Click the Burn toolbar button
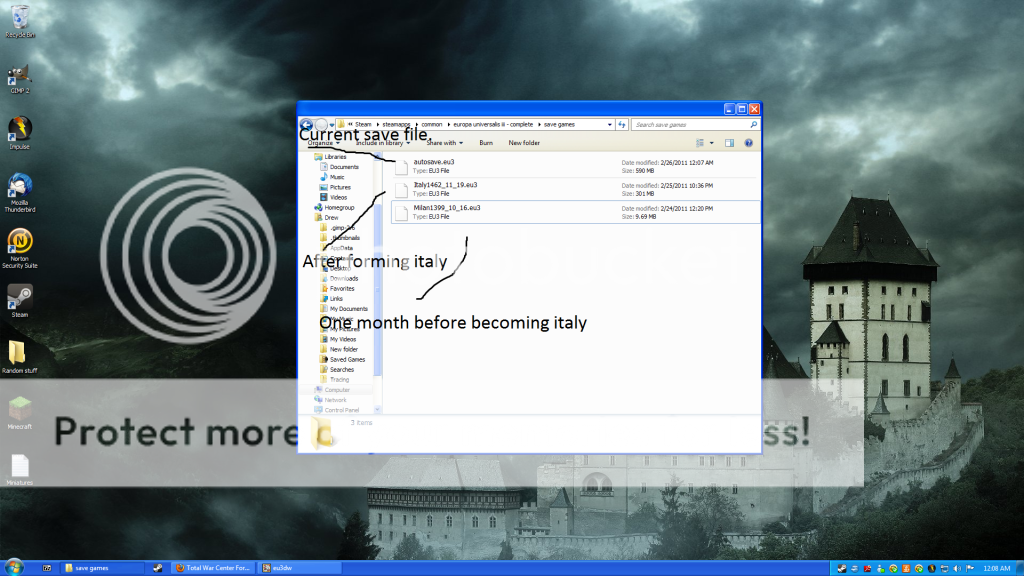Image resolution: width=1024 pixels, height=576 pixels. [486, 143]
